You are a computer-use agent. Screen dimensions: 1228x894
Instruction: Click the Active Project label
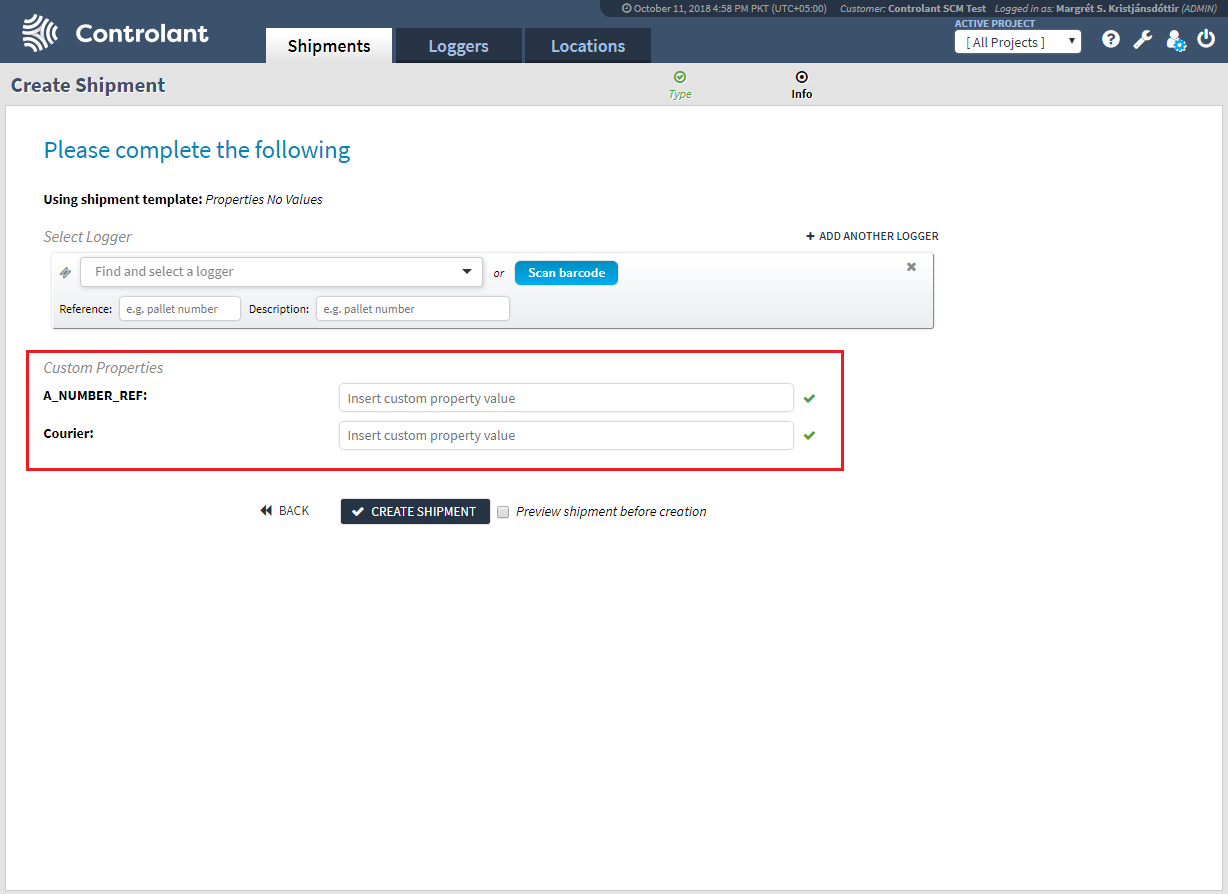pyautogui.click(x=995, y=24)
